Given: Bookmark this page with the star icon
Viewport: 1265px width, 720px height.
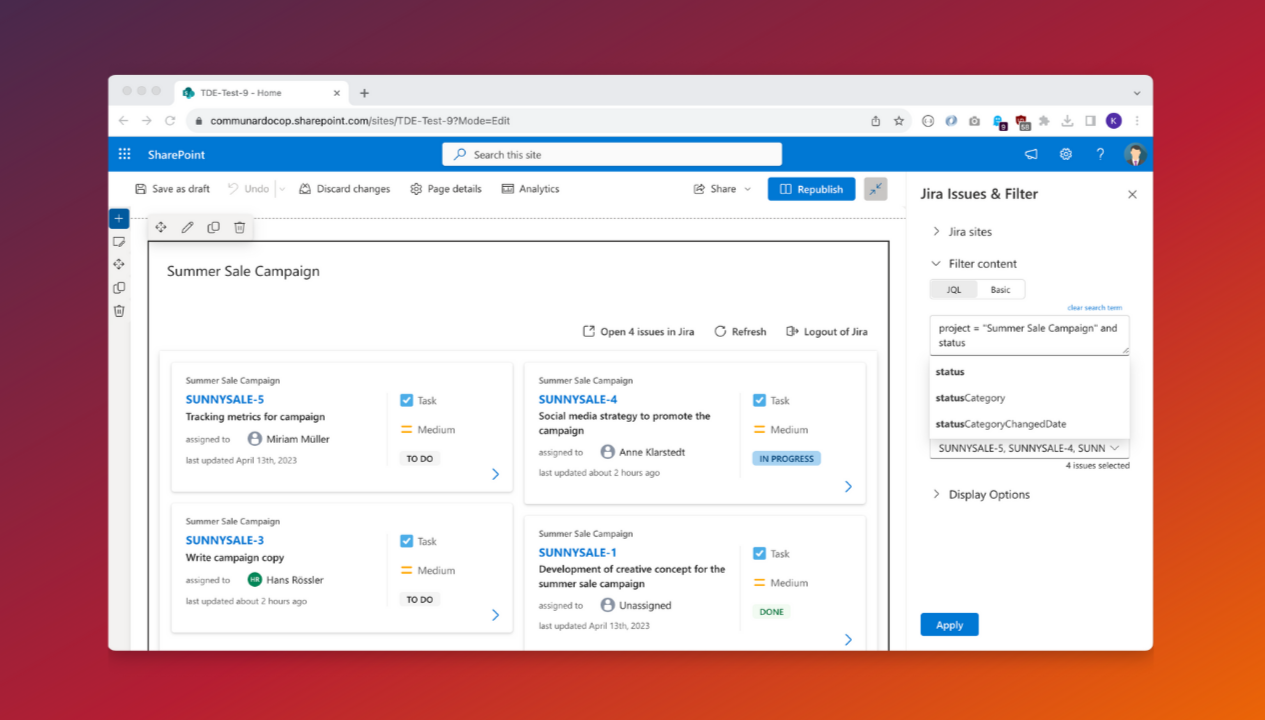Looking at the screenshot, I should point(899,121).
